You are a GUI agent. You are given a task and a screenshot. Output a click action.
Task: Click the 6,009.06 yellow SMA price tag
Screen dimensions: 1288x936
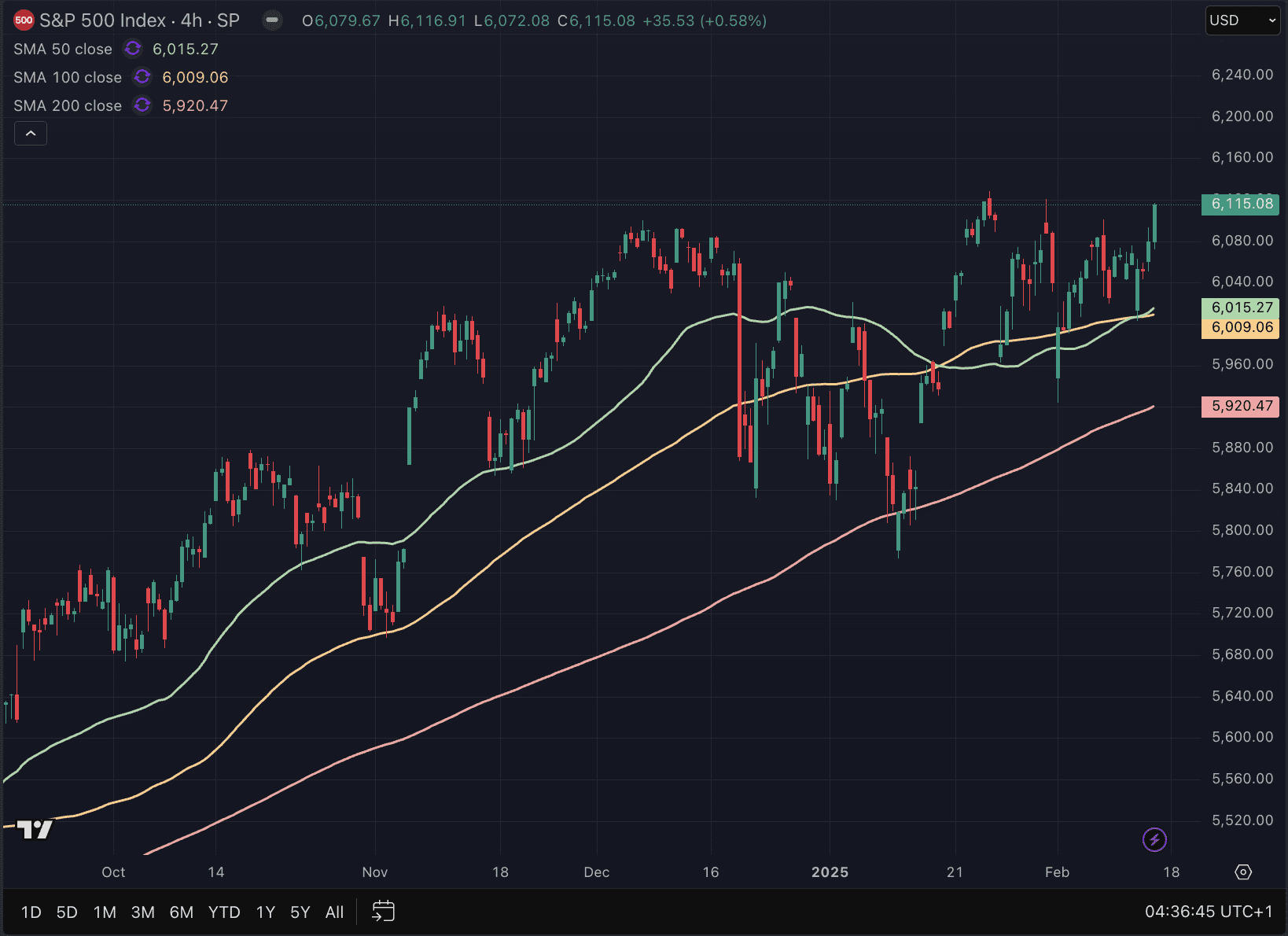coord(1241,327)
